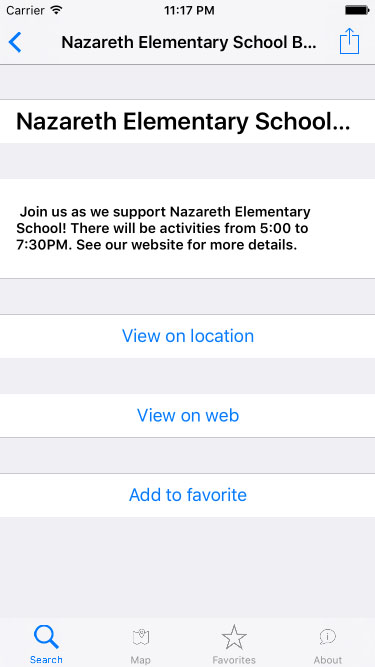Tap the 11:17 PM status bar clock
Viewport: 375px width, 667px height.
click(189, 11)
